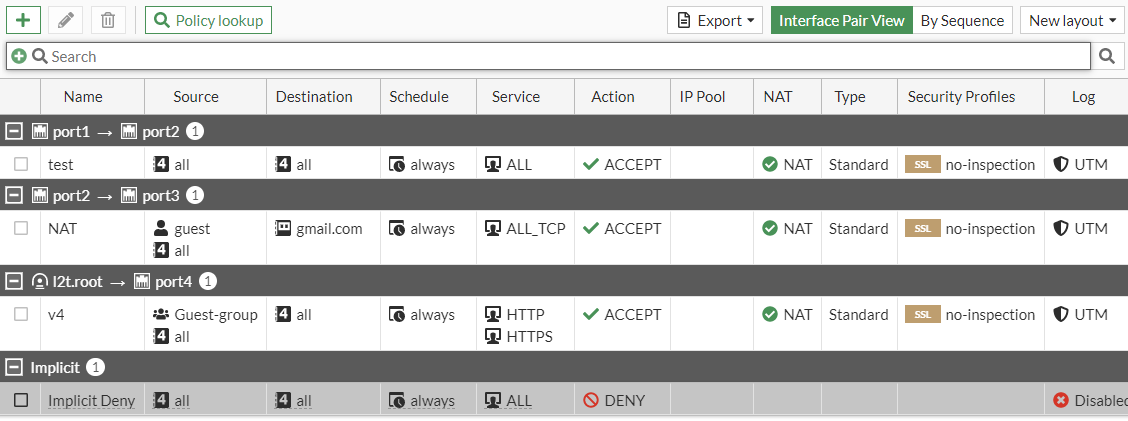This screenshot has height=421, width=1128.
Task: Click into the policy Search field
Action: coord(560,57)
